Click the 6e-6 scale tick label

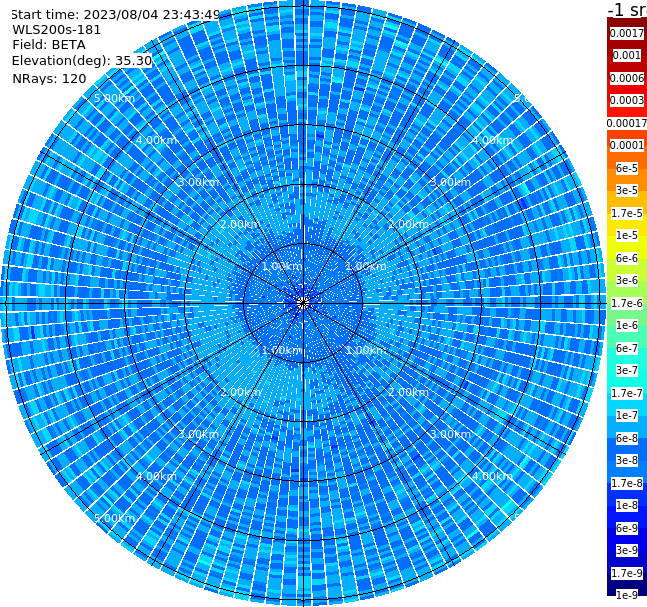[x=627, y=258]
